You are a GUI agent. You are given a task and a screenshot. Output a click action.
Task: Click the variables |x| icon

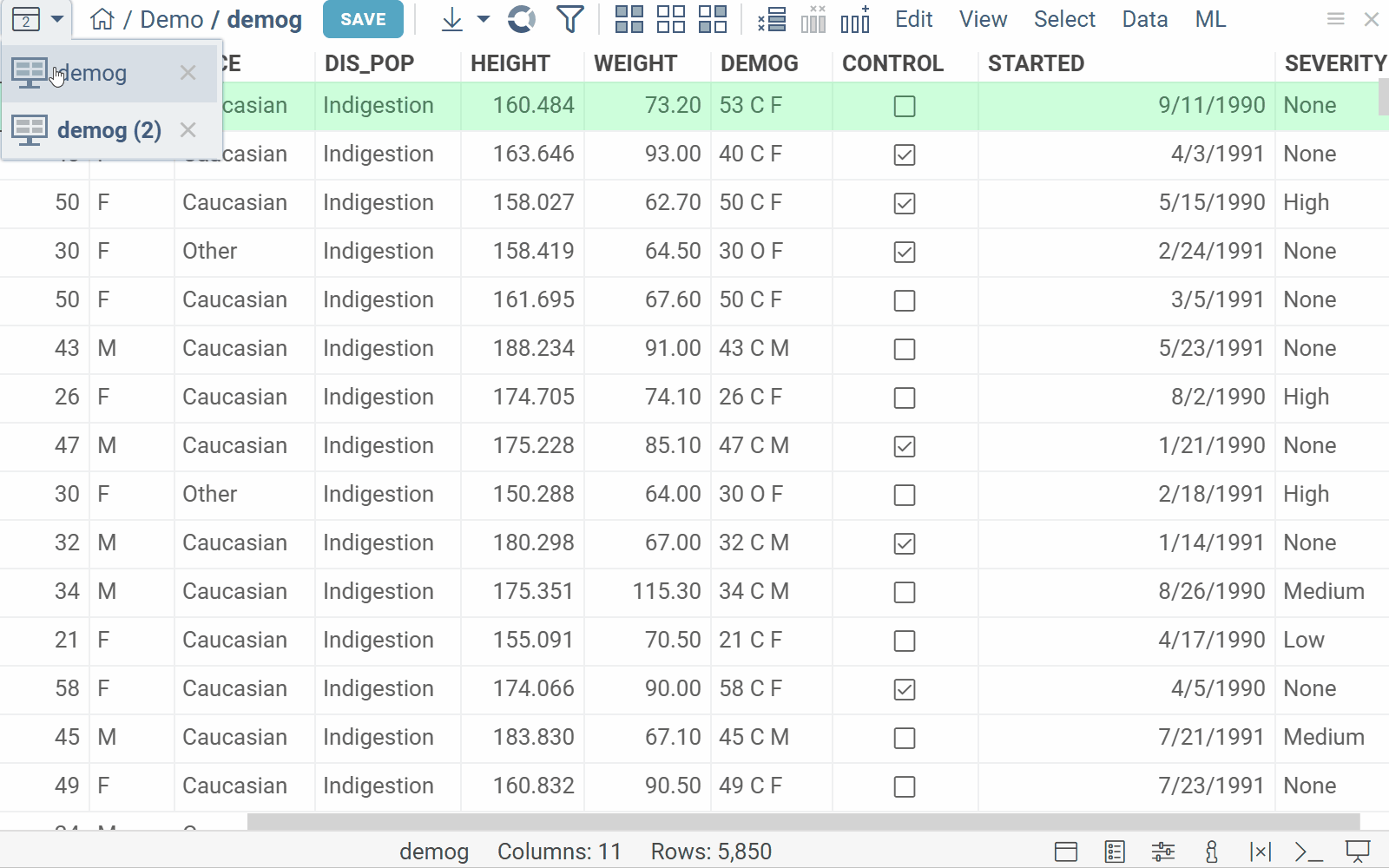click(x=1260, y=852)
